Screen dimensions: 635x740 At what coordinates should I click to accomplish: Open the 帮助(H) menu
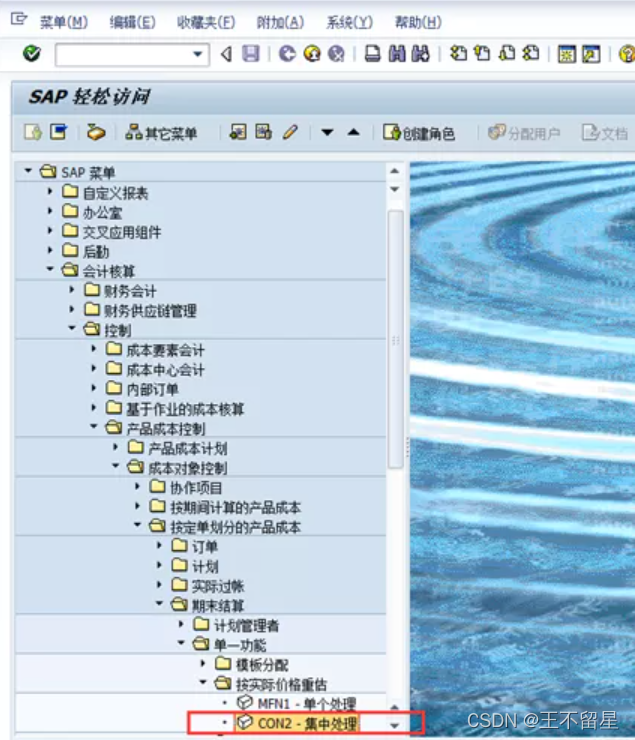pos(418,22)
